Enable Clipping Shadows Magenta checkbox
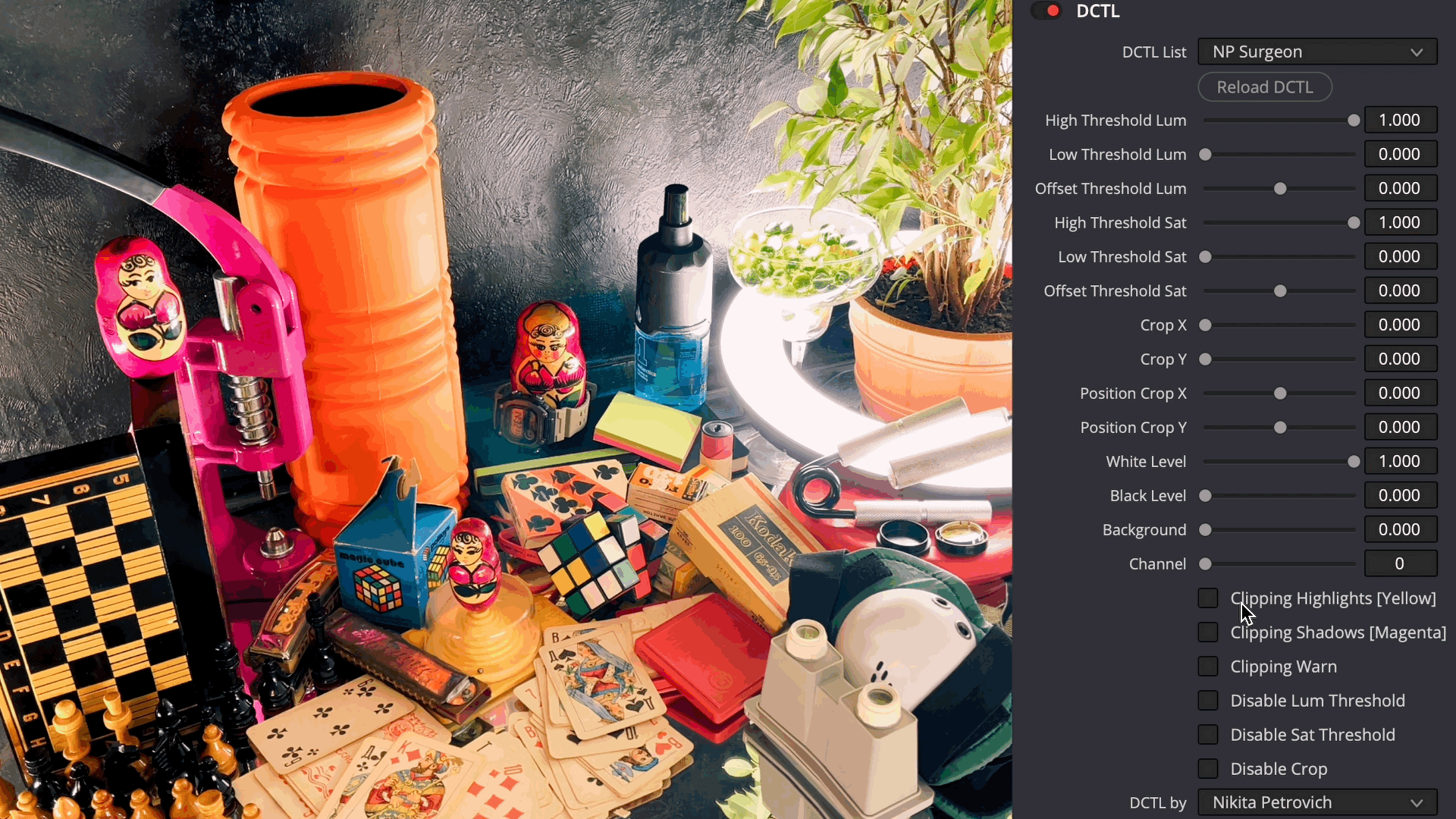Viewport: 1456px width, 819px height. coord(1209,632)
